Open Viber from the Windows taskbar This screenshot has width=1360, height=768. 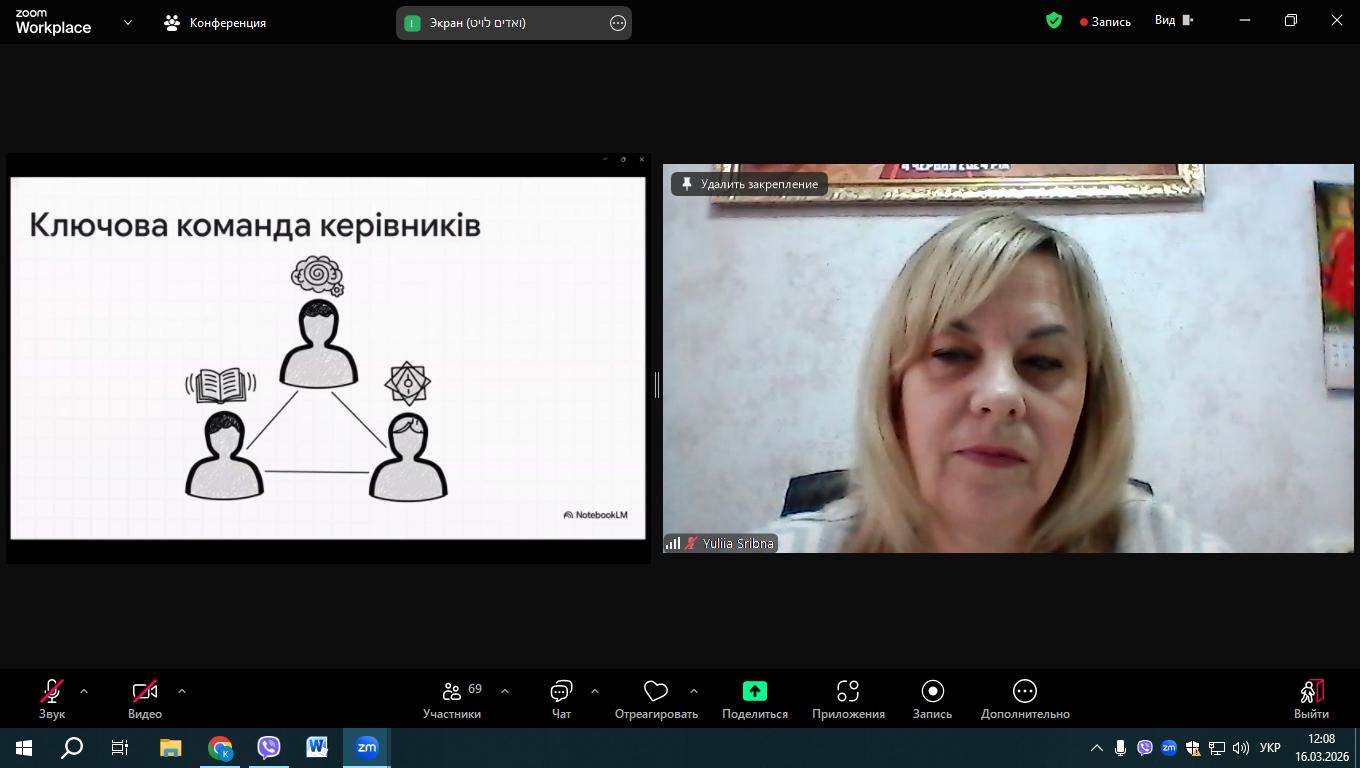[x=268, y=747]
